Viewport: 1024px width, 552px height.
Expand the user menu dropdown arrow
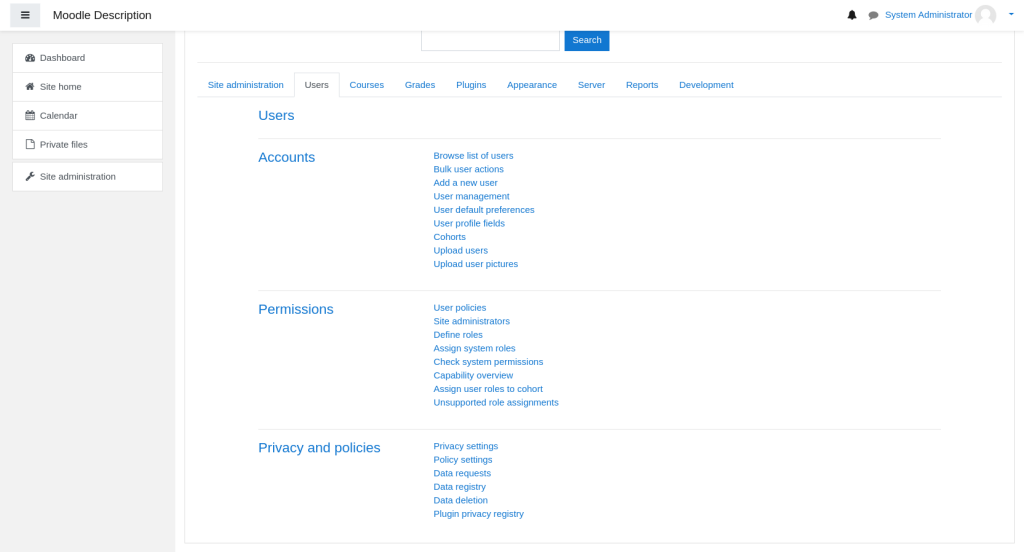pyautogui.click(x=1010, y=15)
